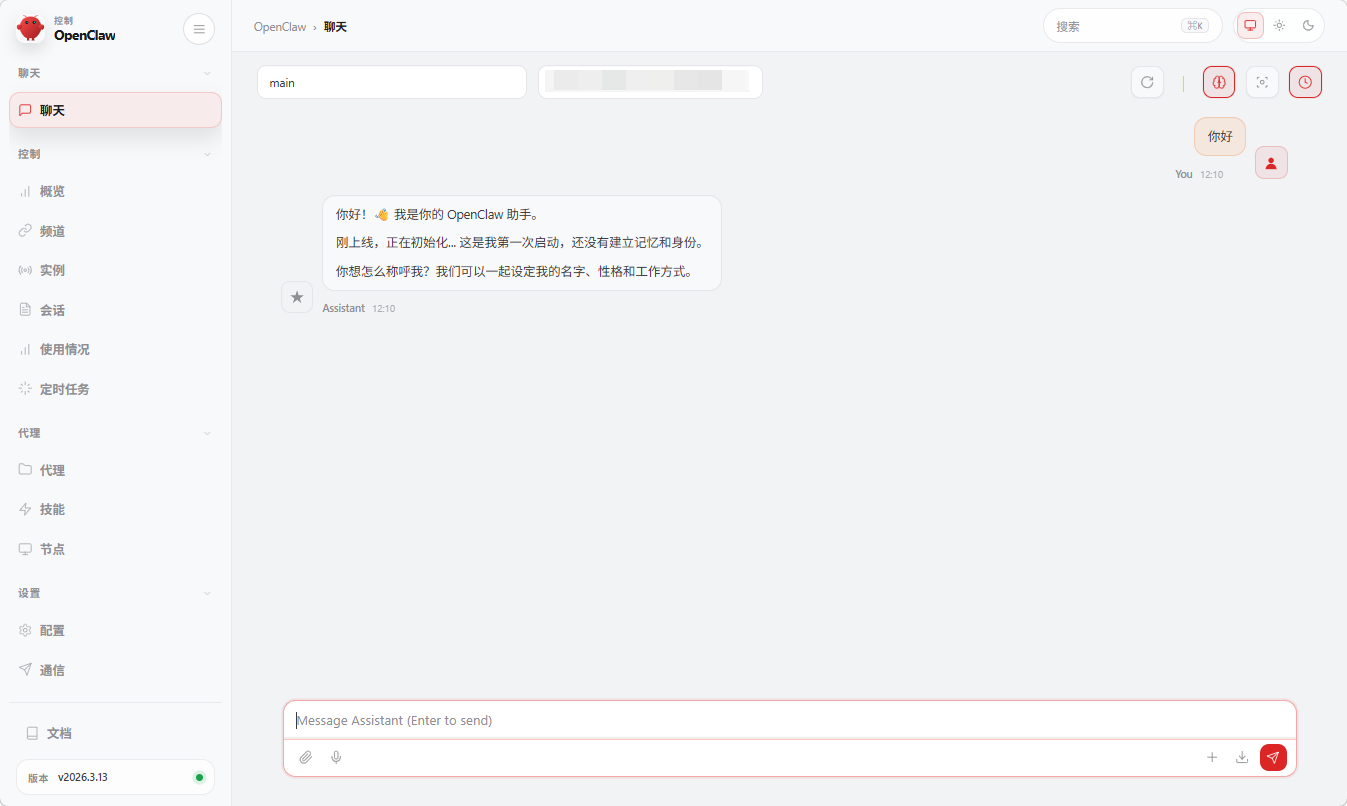Open the 文档 documentation link
Image resolution: width=1347 pixels, height=806 pixels.
point(115,733)
